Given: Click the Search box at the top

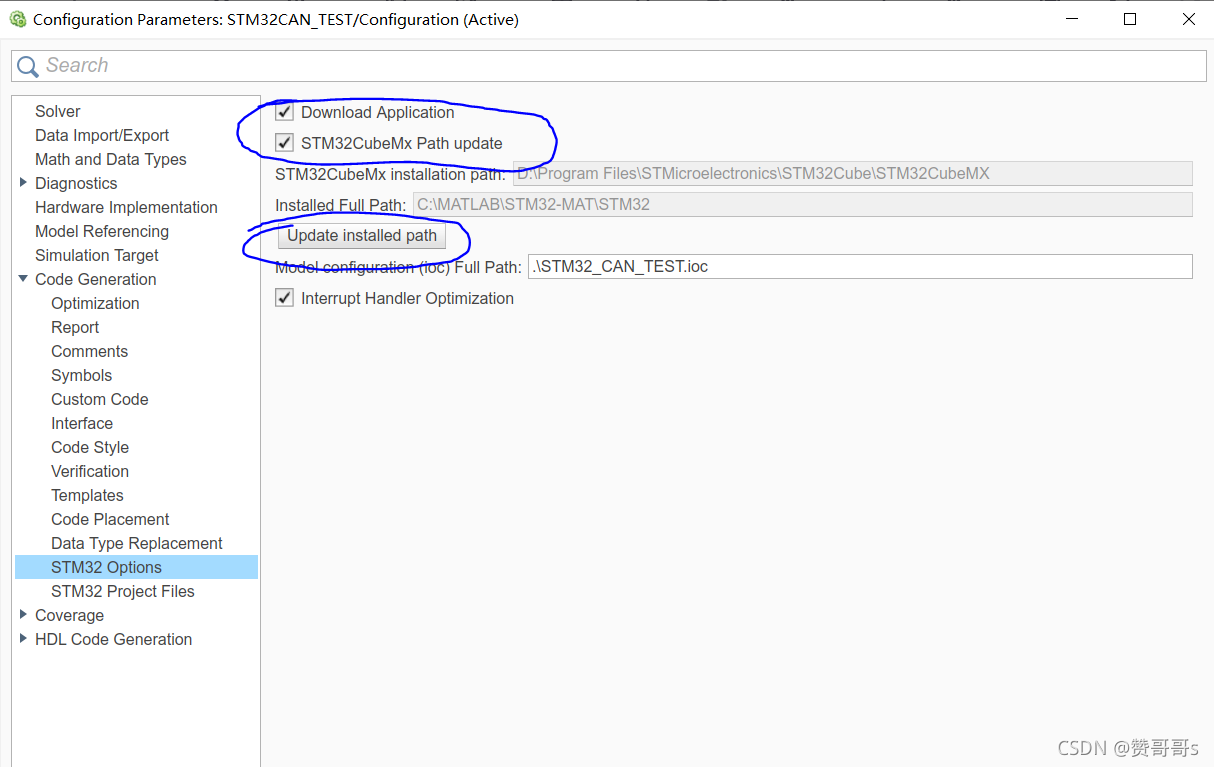Looking at the screenshot, I should point(609,65).
